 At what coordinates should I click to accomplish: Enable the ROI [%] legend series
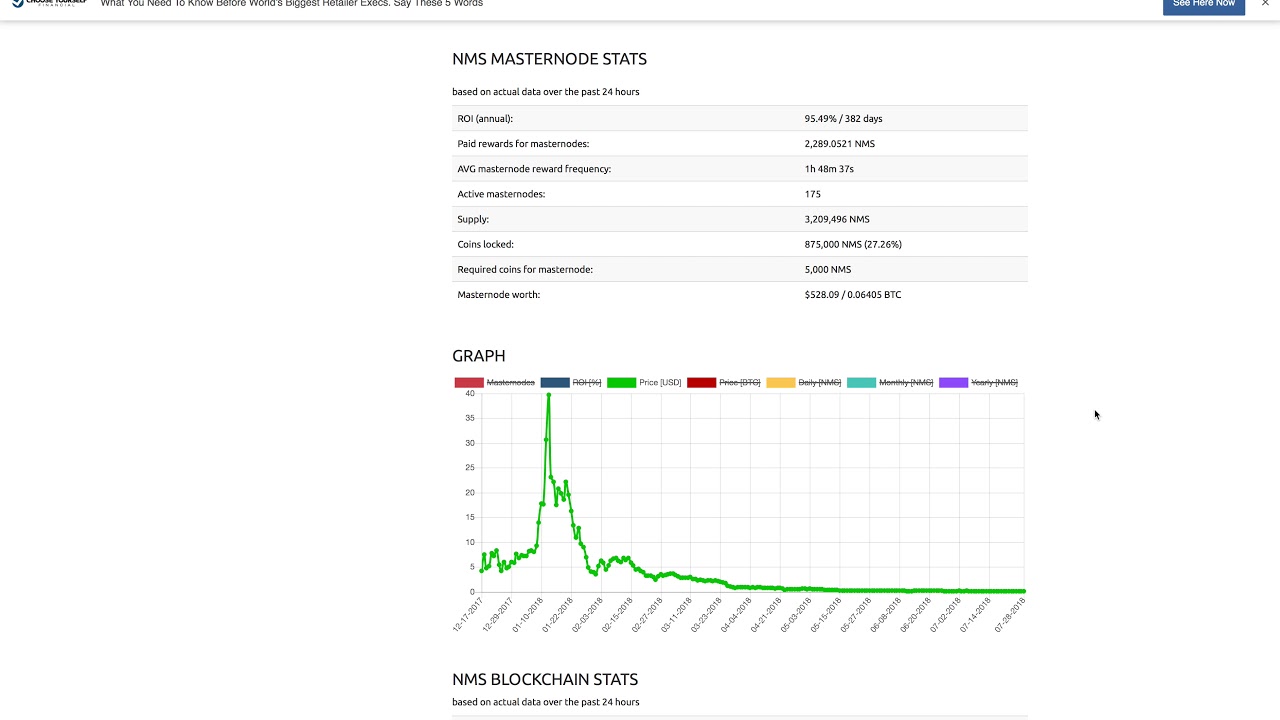pos(571,382)
